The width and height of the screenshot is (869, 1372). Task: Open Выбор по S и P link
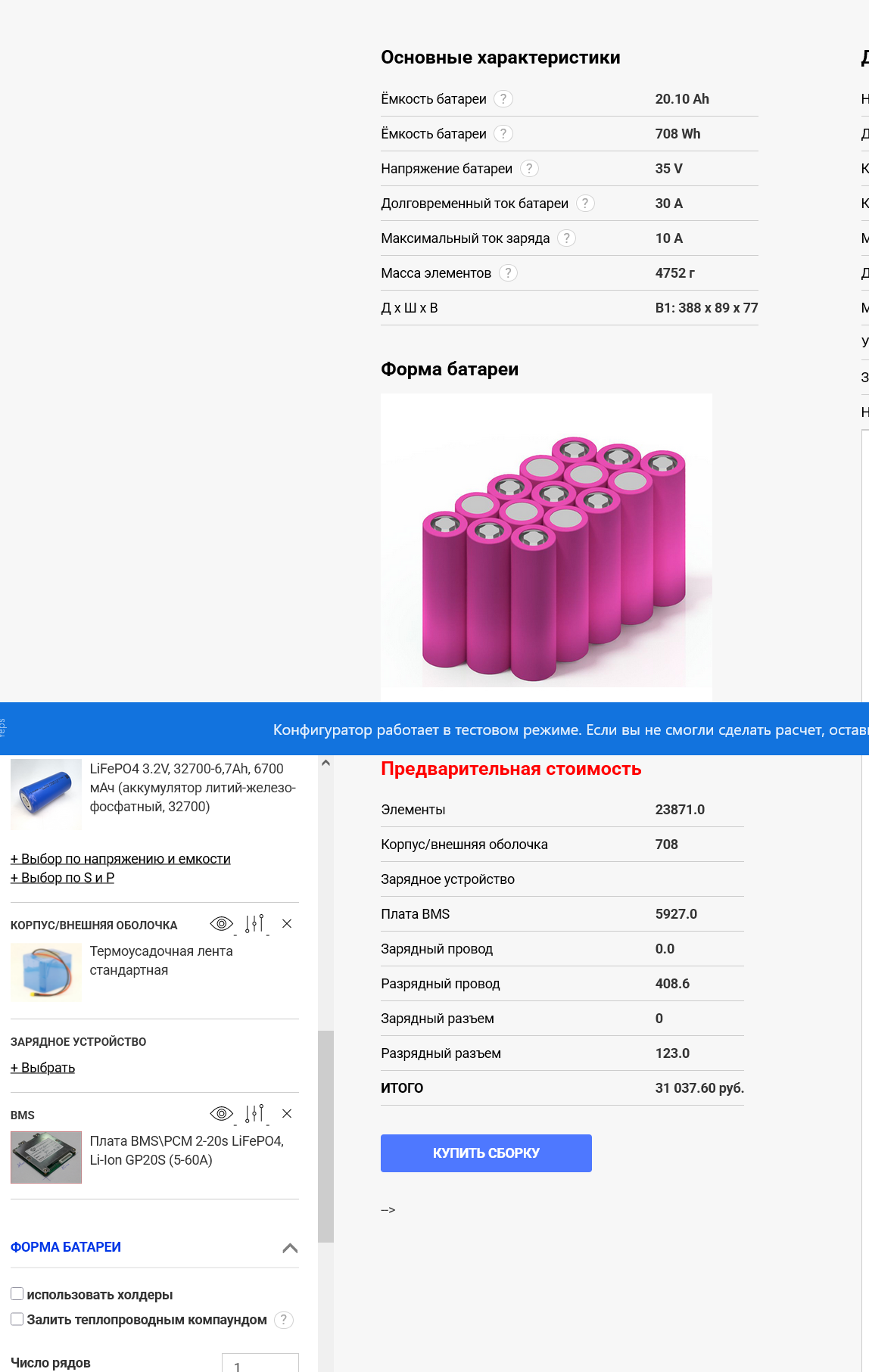coord(62,878)
